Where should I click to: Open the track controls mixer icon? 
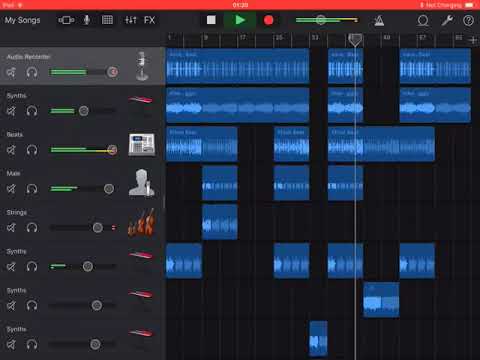tap(130, 20)
